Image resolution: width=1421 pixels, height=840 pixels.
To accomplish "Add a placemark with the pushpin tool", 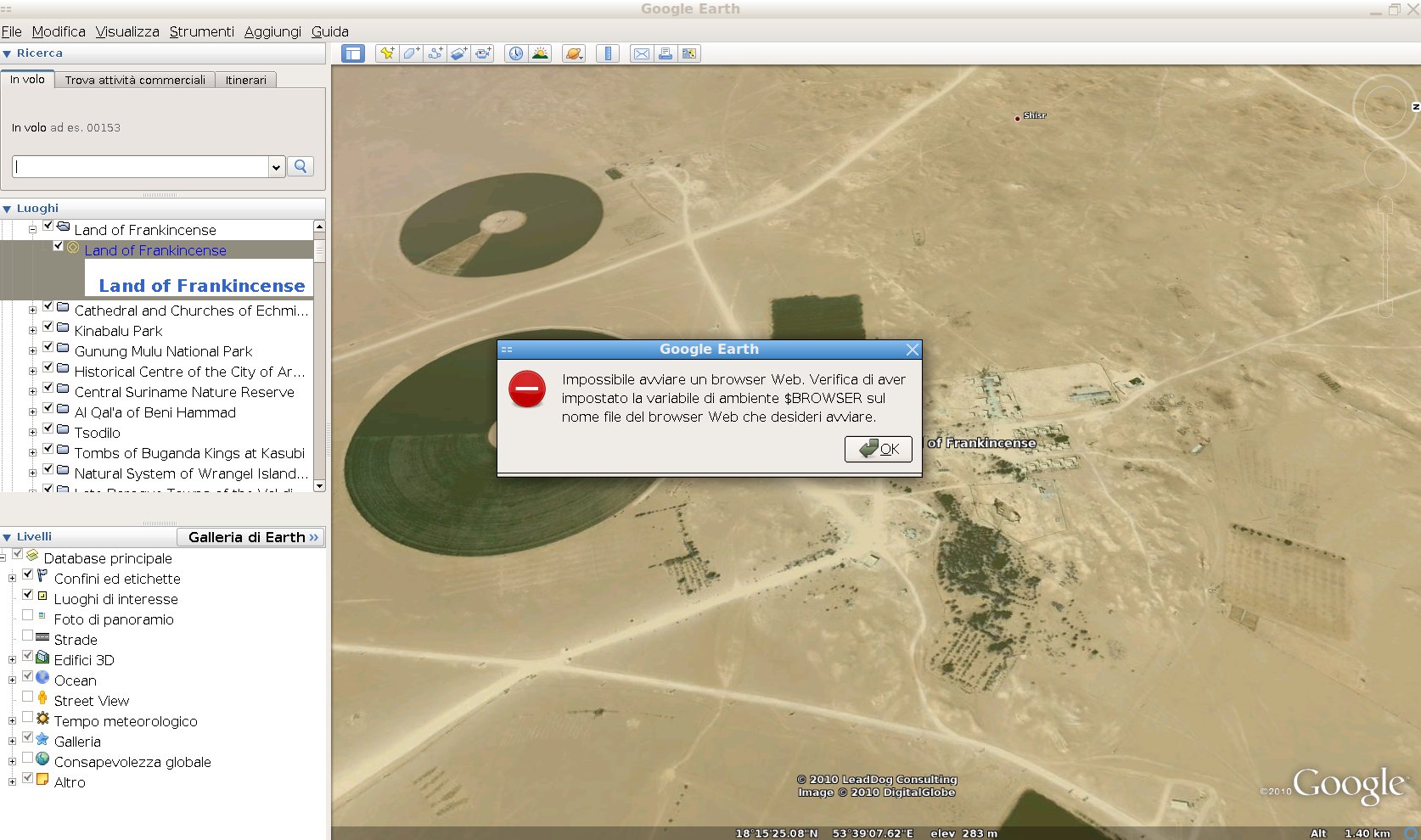I will click(387, 53).
